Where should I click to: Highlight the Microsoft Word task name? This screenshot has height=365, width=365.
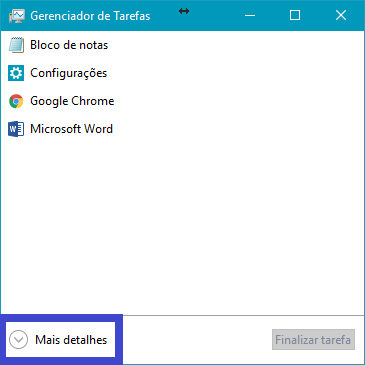pyautogui.click(x=71, y=129)
